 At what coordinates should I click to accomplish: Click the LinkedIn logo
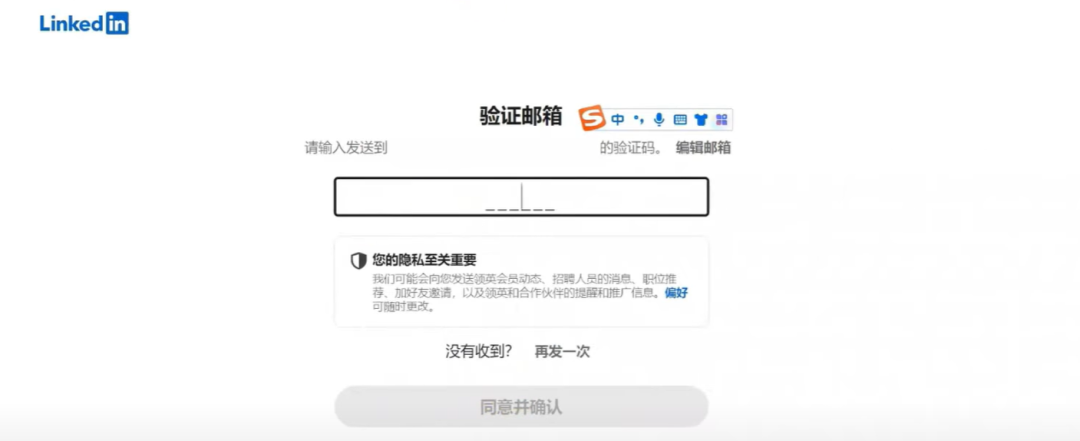(84, 23)
